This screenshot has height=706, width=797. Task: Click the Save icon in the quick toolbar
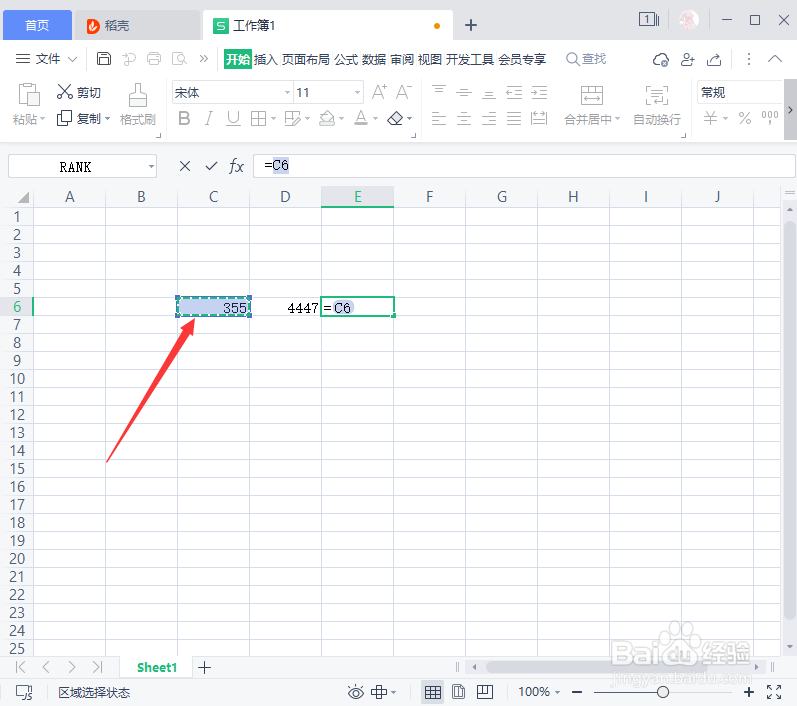click(104, 59)
